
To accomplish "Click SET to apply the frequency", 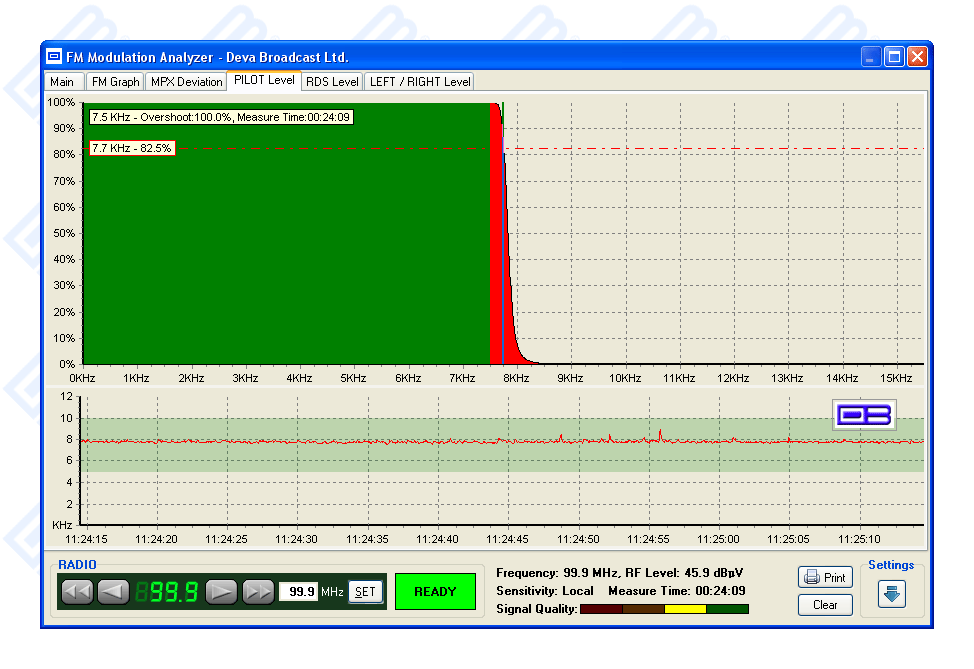I will [365, 592].
